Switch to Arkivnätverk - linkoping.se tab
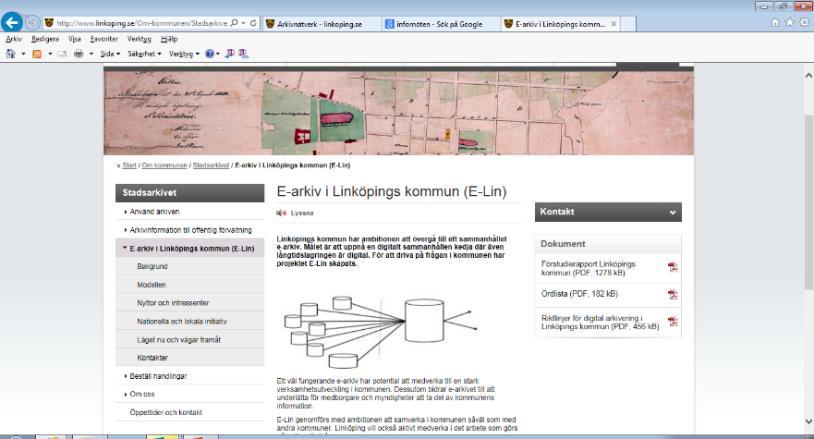The width and height of the screenshot is (814, 439). point(320,24)
